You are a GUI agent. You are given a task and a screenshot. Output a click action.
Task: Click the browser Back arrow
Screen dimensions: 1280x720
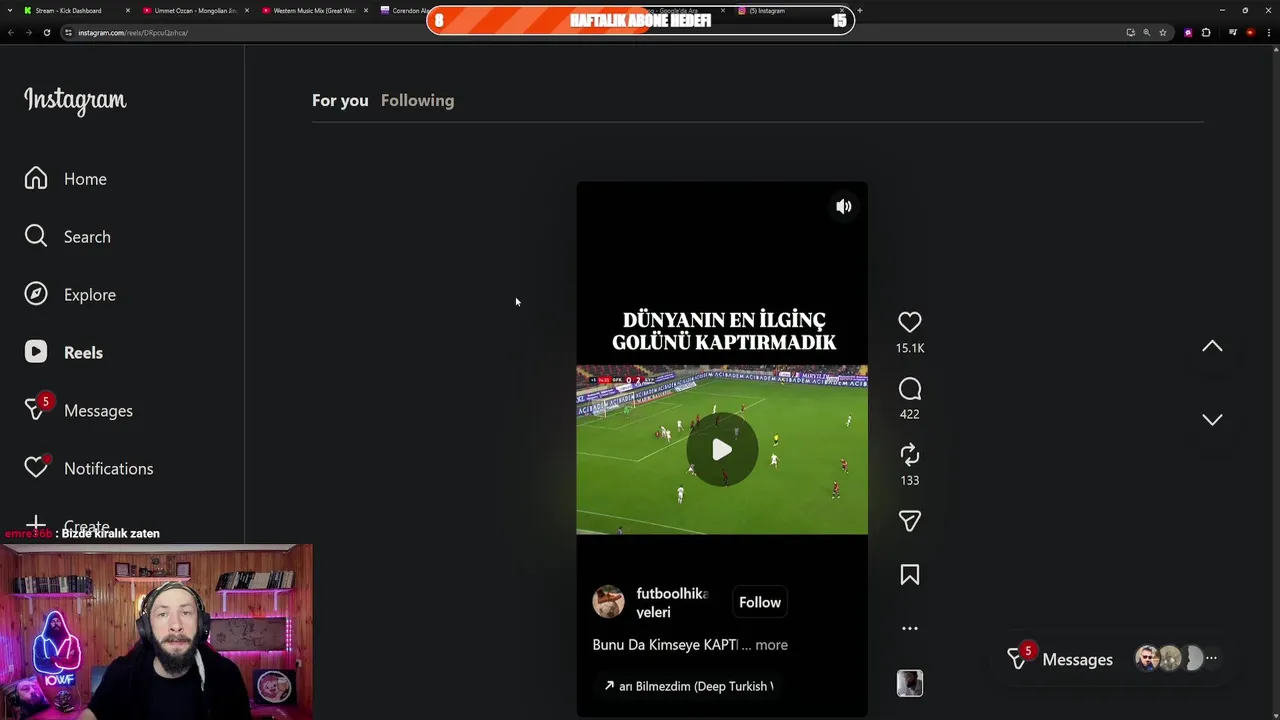11,33
